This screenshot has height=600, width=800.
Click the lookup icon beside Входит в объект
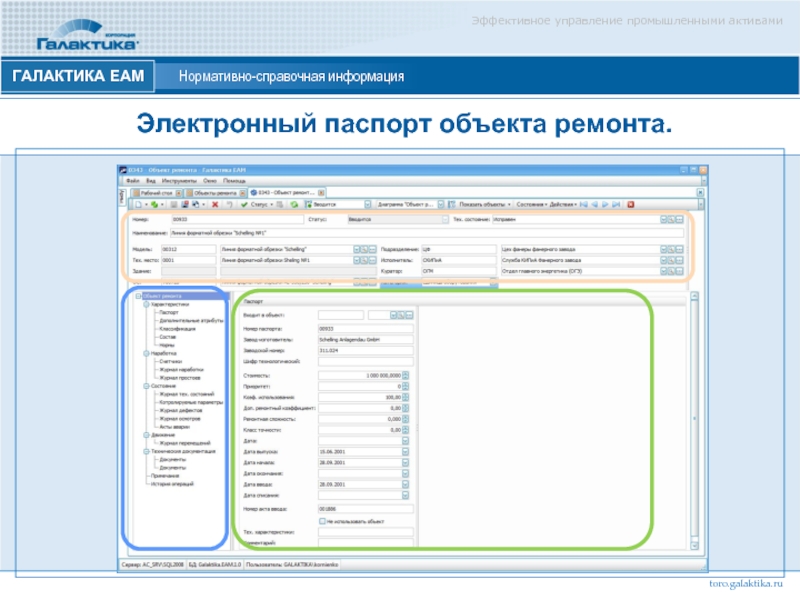point(399,315)
